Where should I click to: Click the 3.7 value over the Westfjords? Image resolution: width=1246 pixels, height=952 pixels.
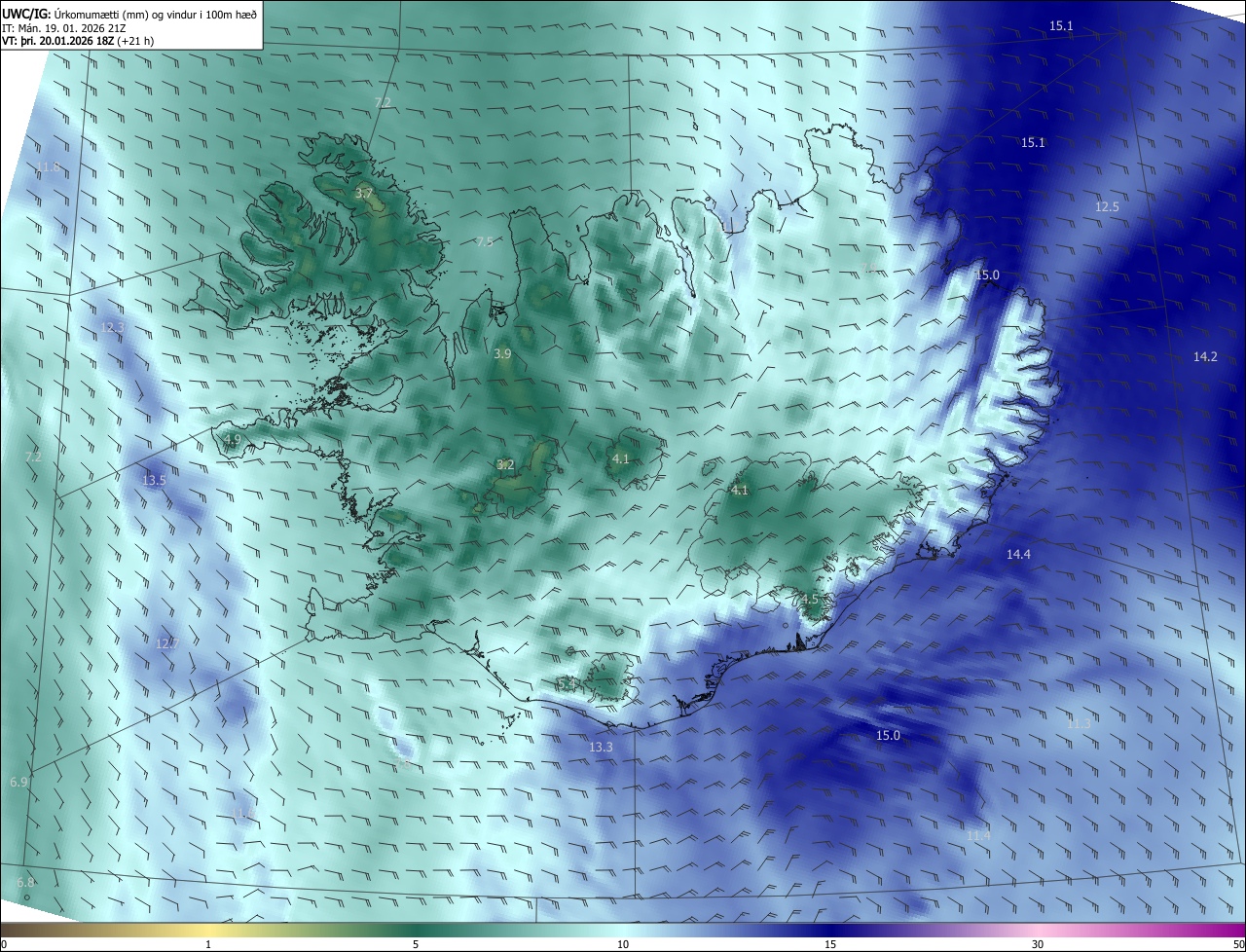click(x=363, y=194)
